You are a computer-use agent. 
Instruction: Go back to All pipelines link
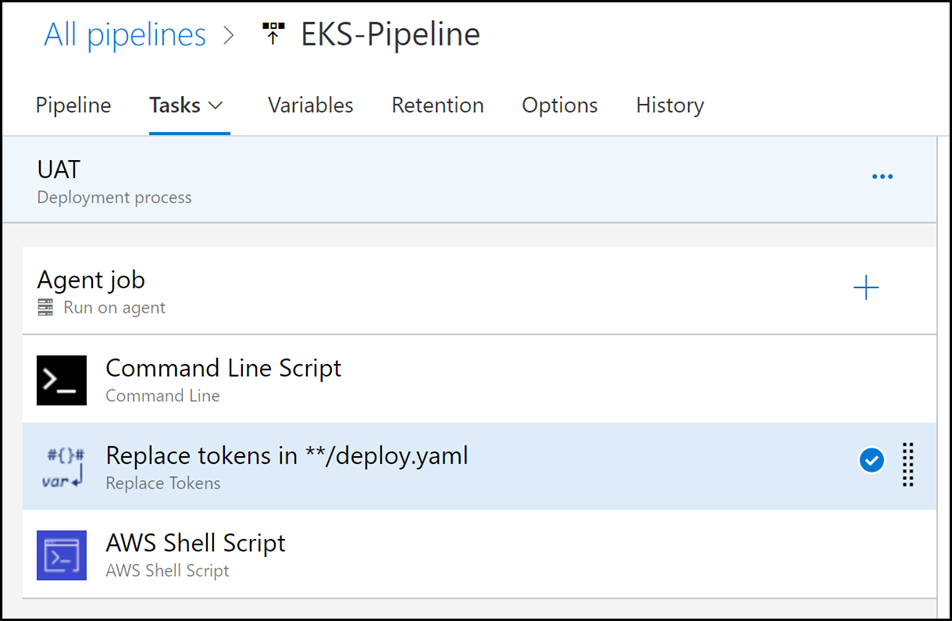pos(125,35)
